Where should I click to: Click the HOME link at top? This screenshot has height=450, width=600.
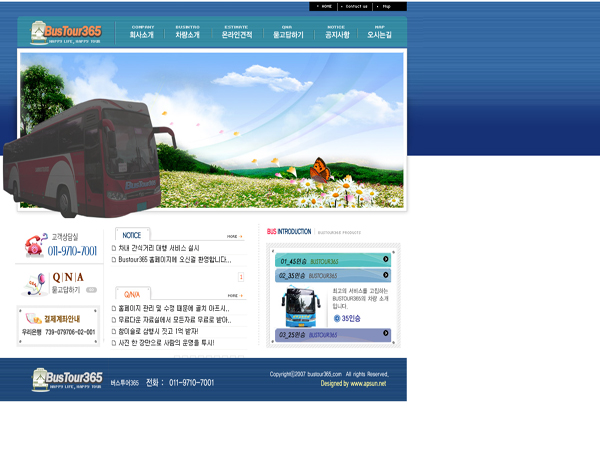click(326, 6)
